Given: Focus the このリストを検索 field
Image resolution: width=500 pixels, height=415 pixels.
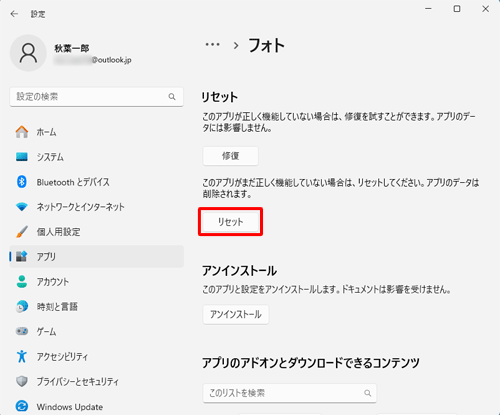Looking at the screenshot, I should click(290, 393).
